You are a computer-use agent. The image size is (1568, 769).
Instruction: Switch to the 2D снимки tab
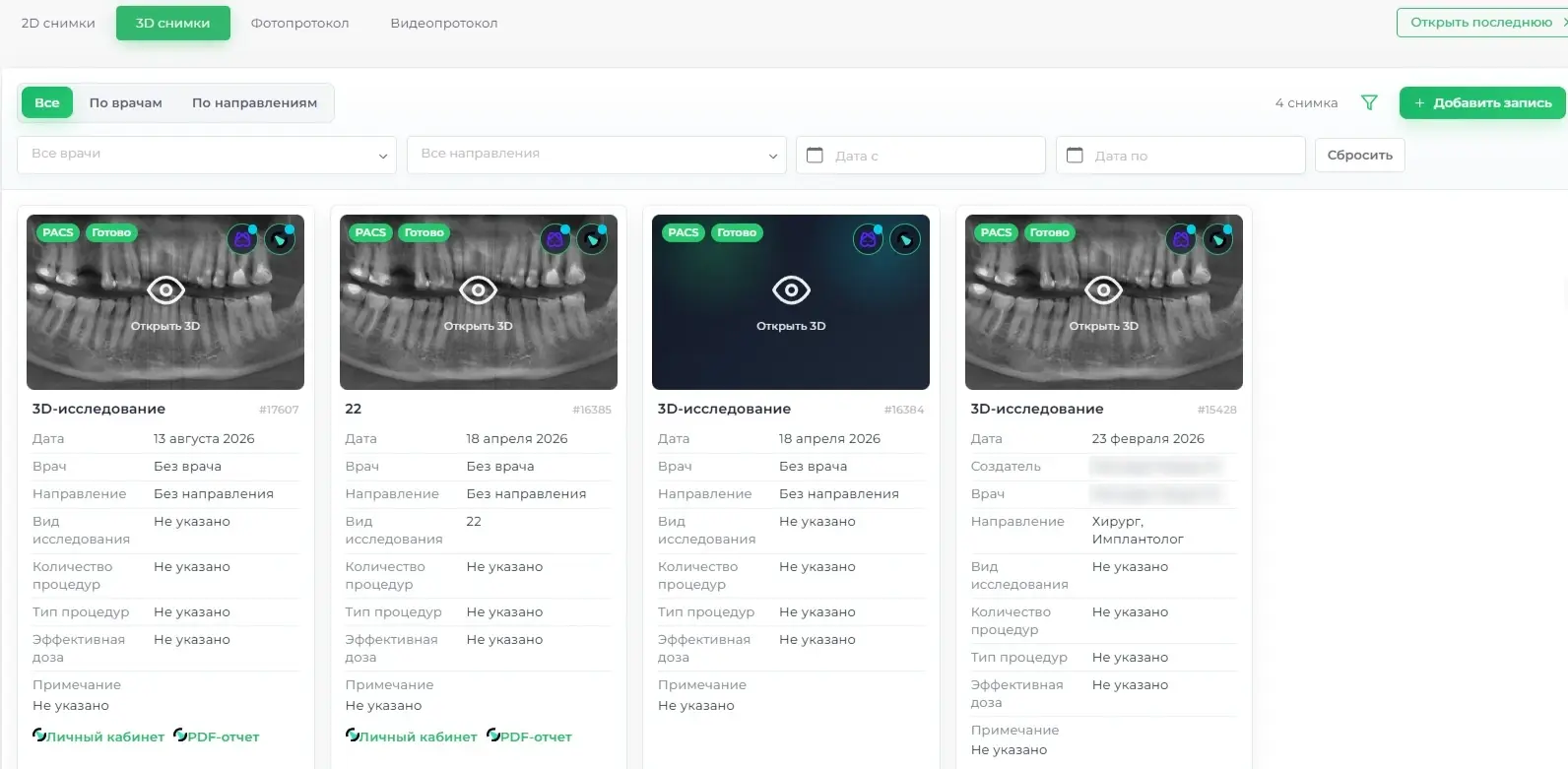pos(58,23)
